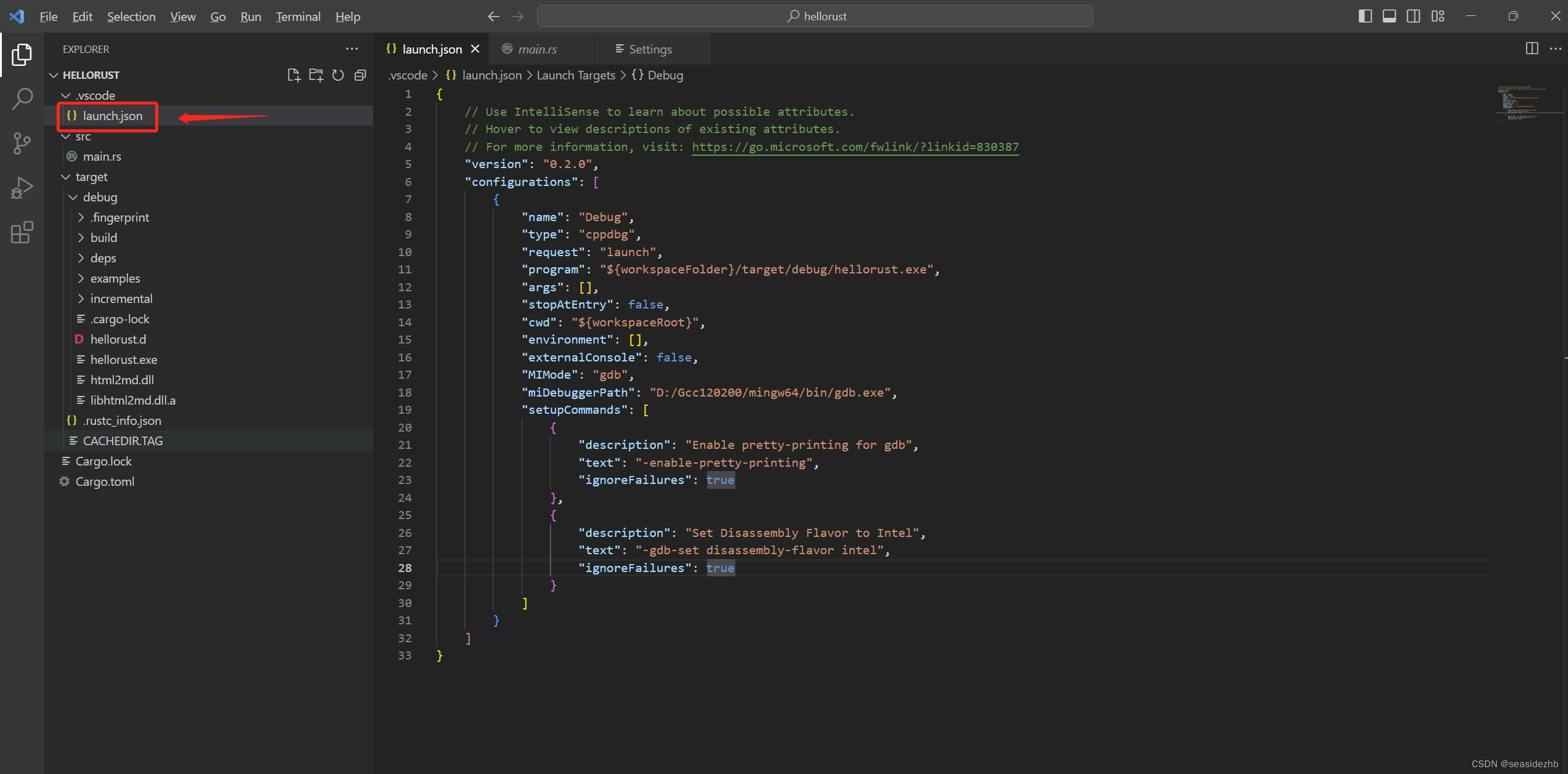This screenshot has height=774, width=1568.
Task: Open the View menu
Action: (183, 17)
